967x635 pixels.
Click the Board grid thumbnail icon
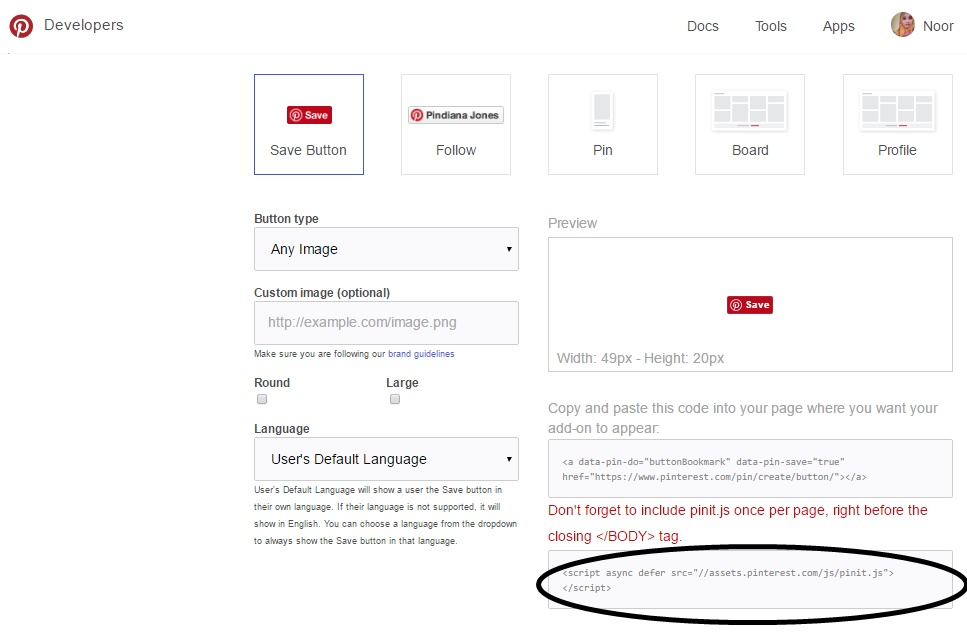(749, 110)
